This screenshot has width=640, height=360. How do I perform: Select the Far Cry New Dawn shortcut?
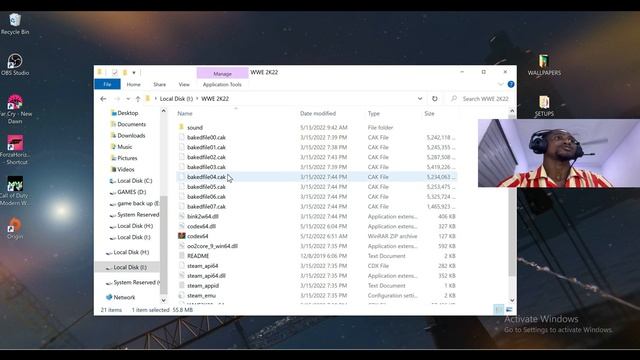pos(15,109)
